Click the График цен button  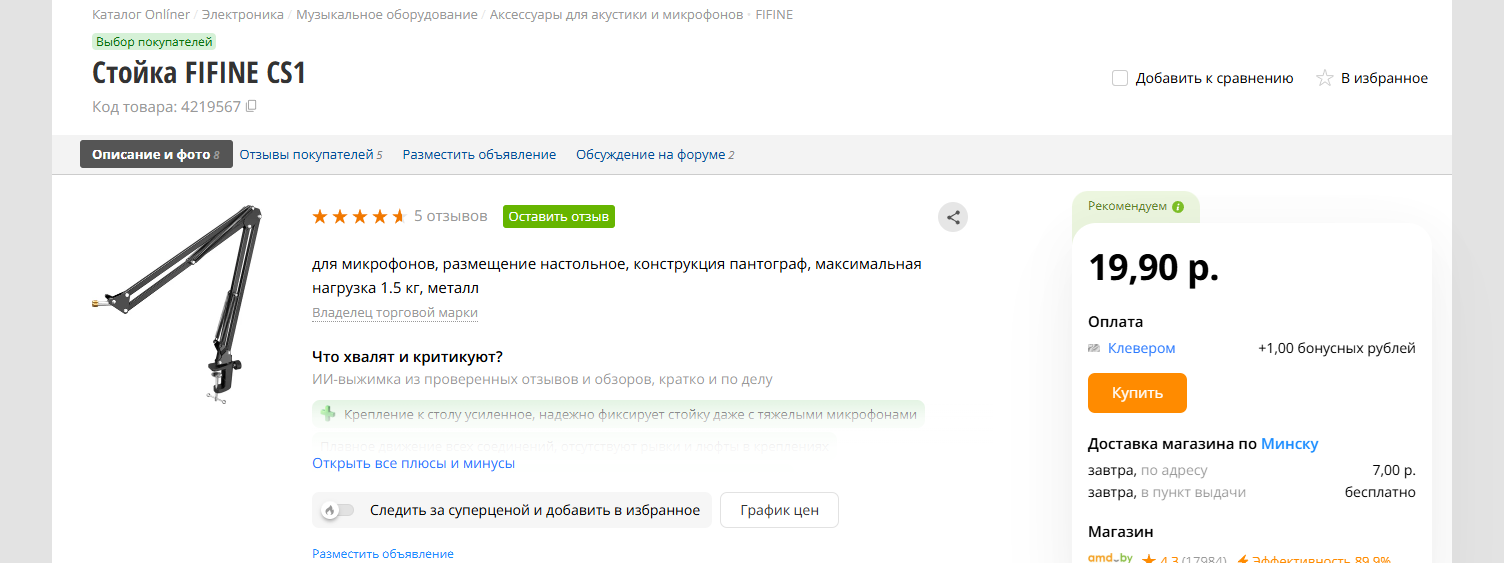tap(779, 510)
